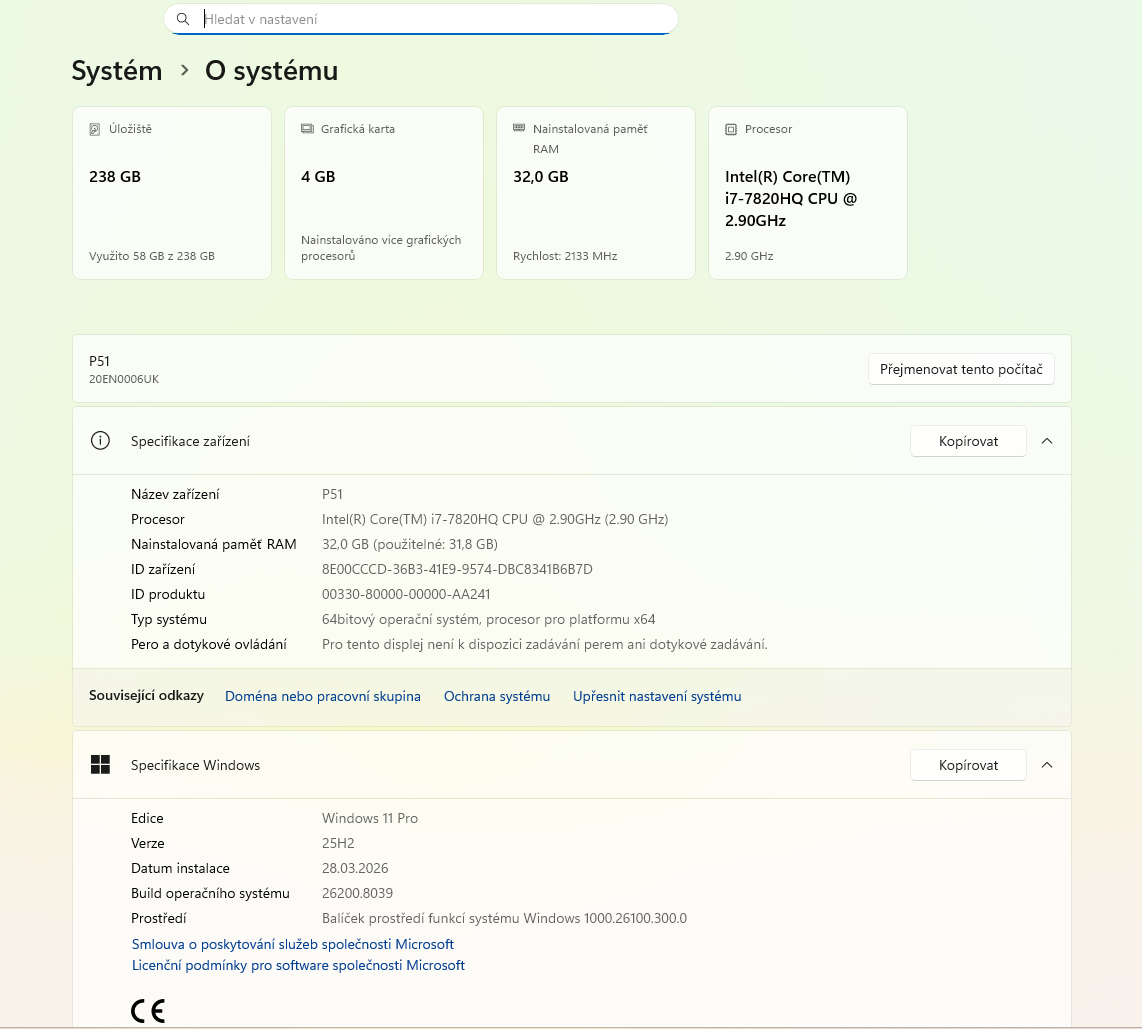1142x1029 pixels.
Task: Open Doména nebo pracovní skupina link
Action: [322, 696]
